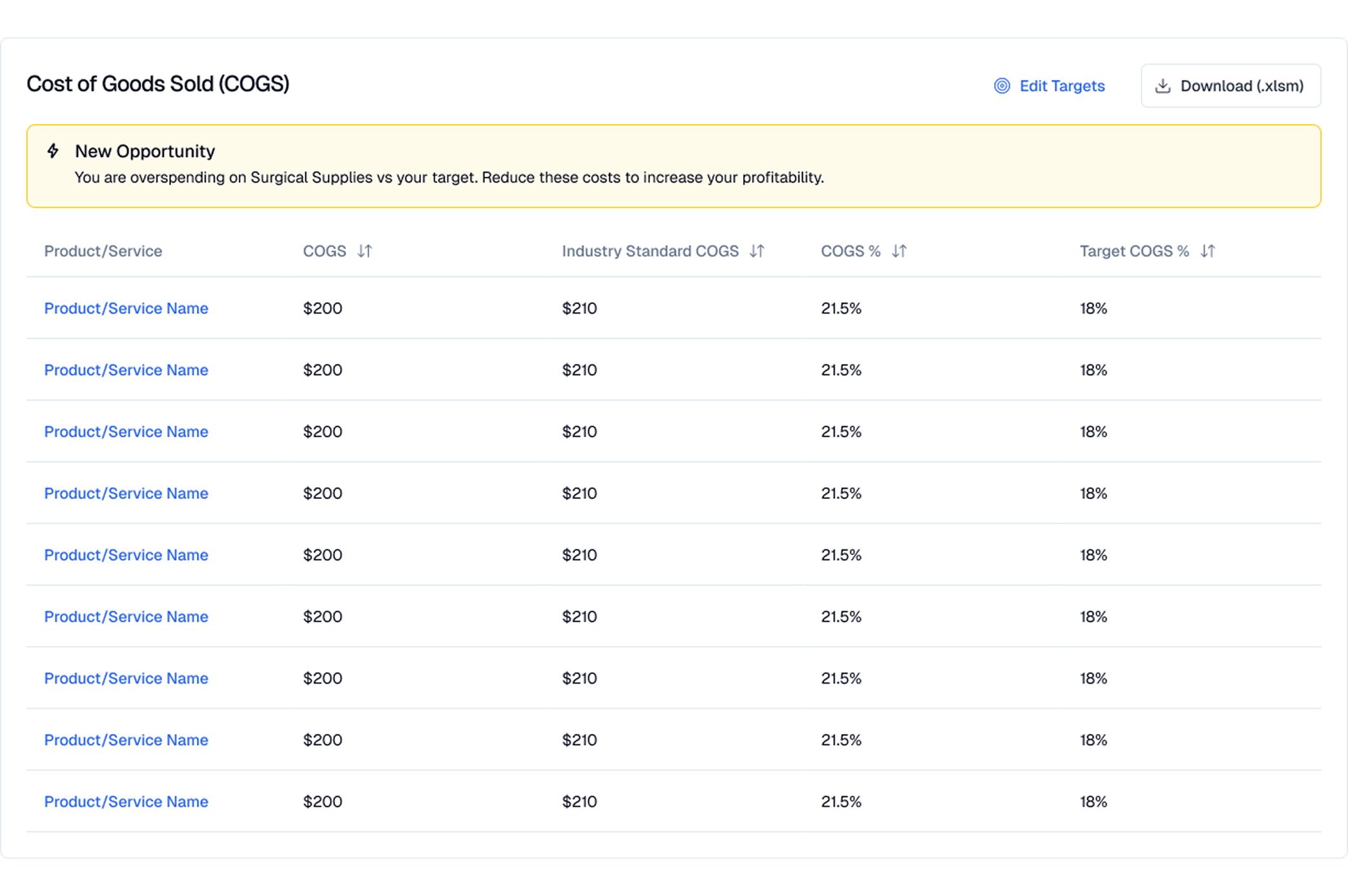1348x896 pixels.
Task: Click the Product/Service column header
Action: click(x=103, y=251)
